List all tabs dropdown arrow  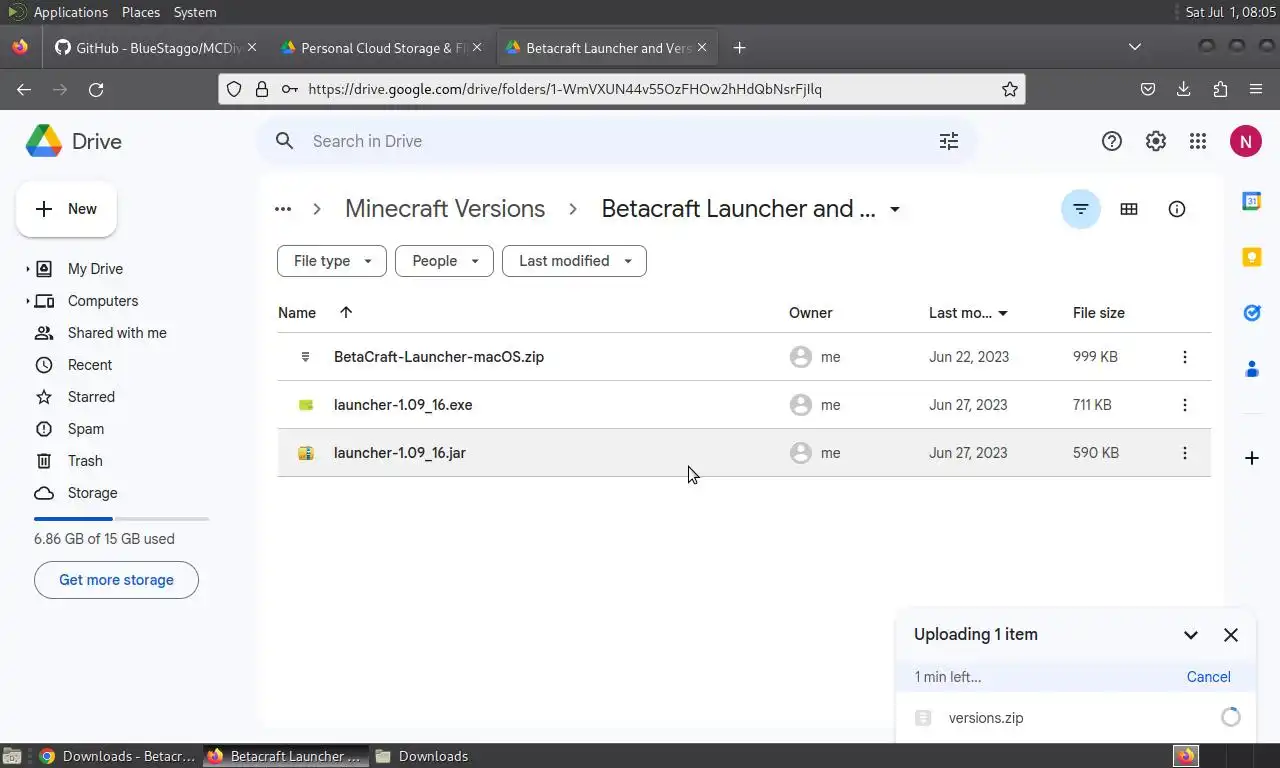point(1135,47)
